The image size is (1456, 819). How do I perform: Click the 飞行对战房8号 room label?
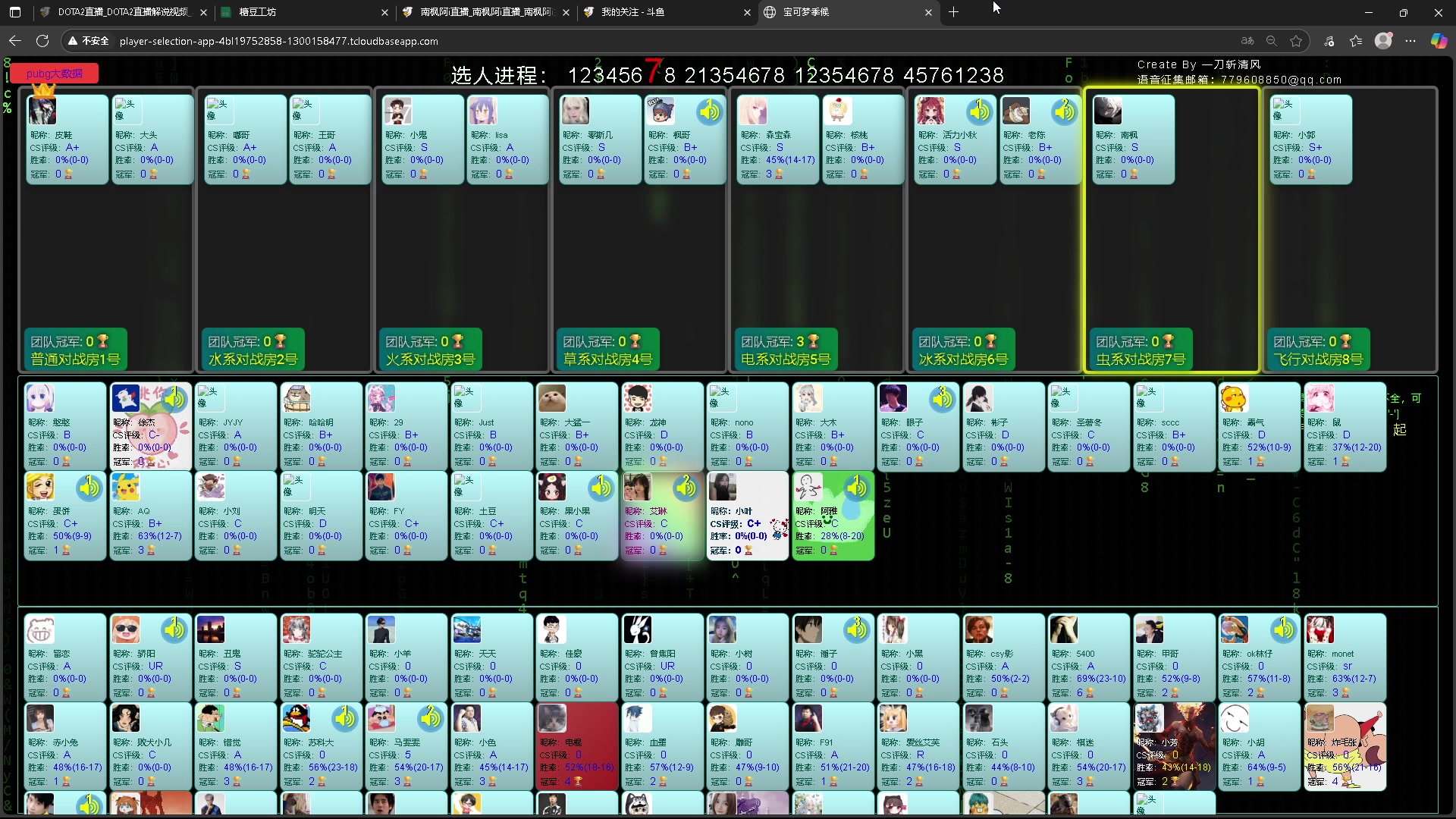click(1318, 359)
